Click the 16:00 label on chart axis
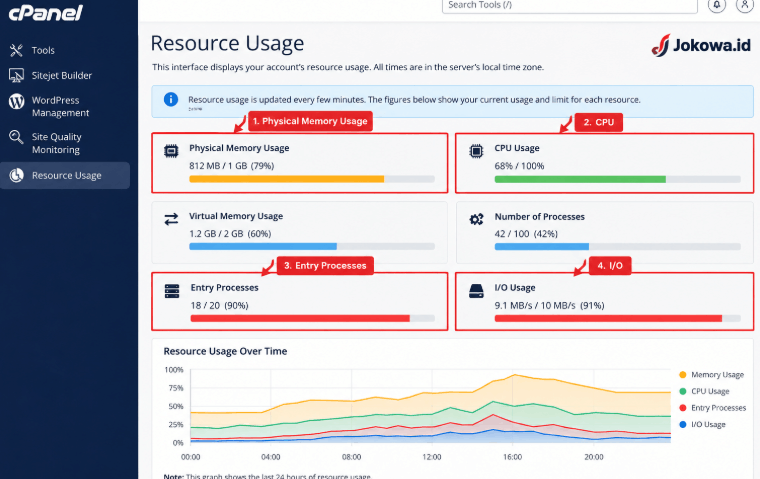The height and width of the screenshot is (479, 760). pyautogui.click(x=512, y=457)
